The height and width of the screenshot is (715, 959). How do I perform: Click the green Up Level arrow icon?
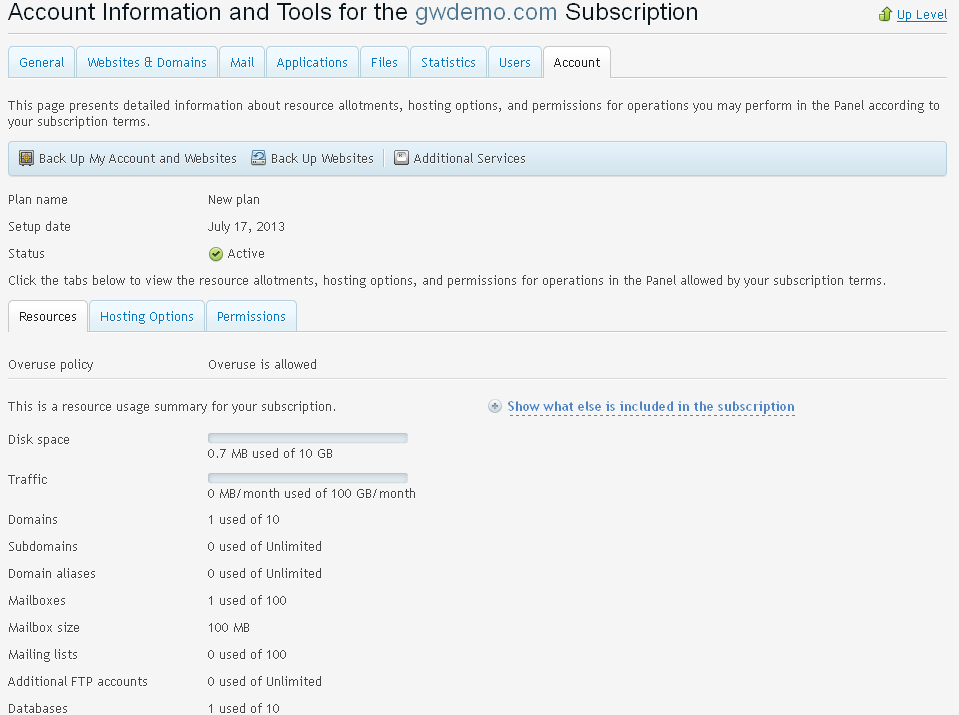click(885, 15)
